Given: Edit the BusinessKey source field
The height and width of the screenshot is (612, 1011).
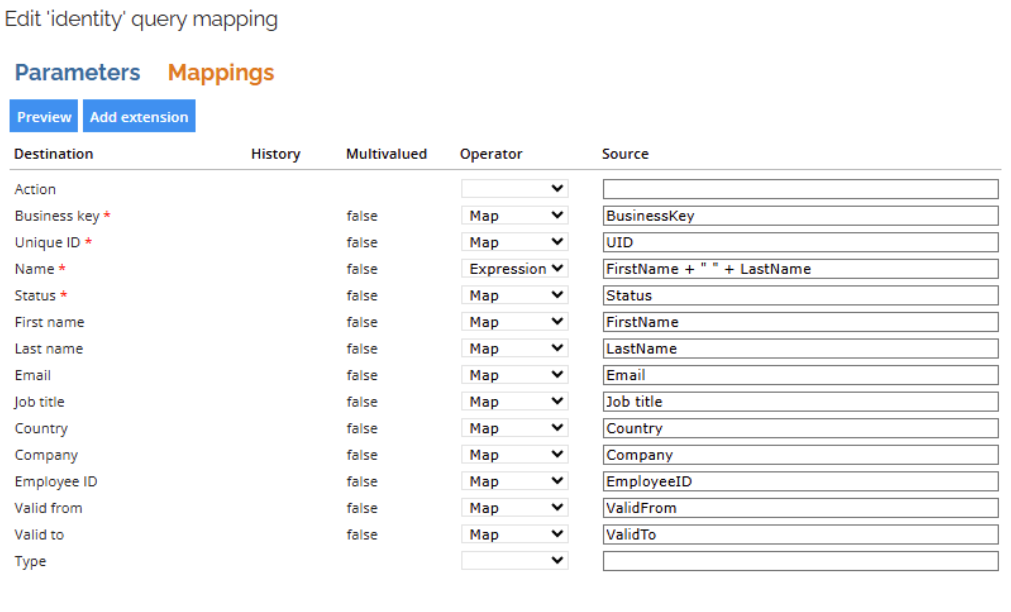Looking at the screenshot, I should coord(801,215).
